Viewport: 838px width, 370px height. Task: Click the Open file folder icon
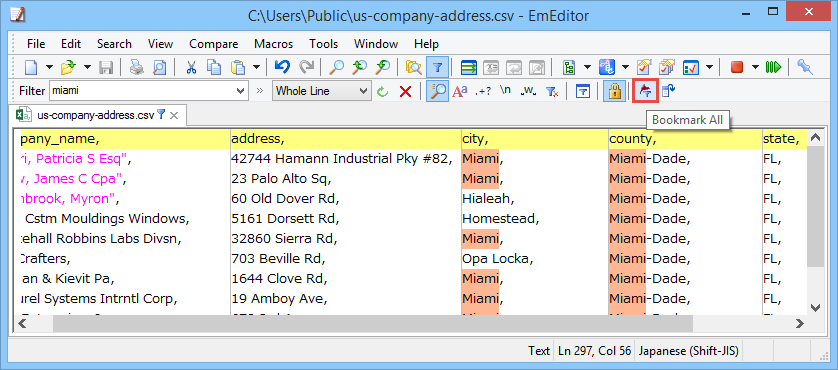68,67
